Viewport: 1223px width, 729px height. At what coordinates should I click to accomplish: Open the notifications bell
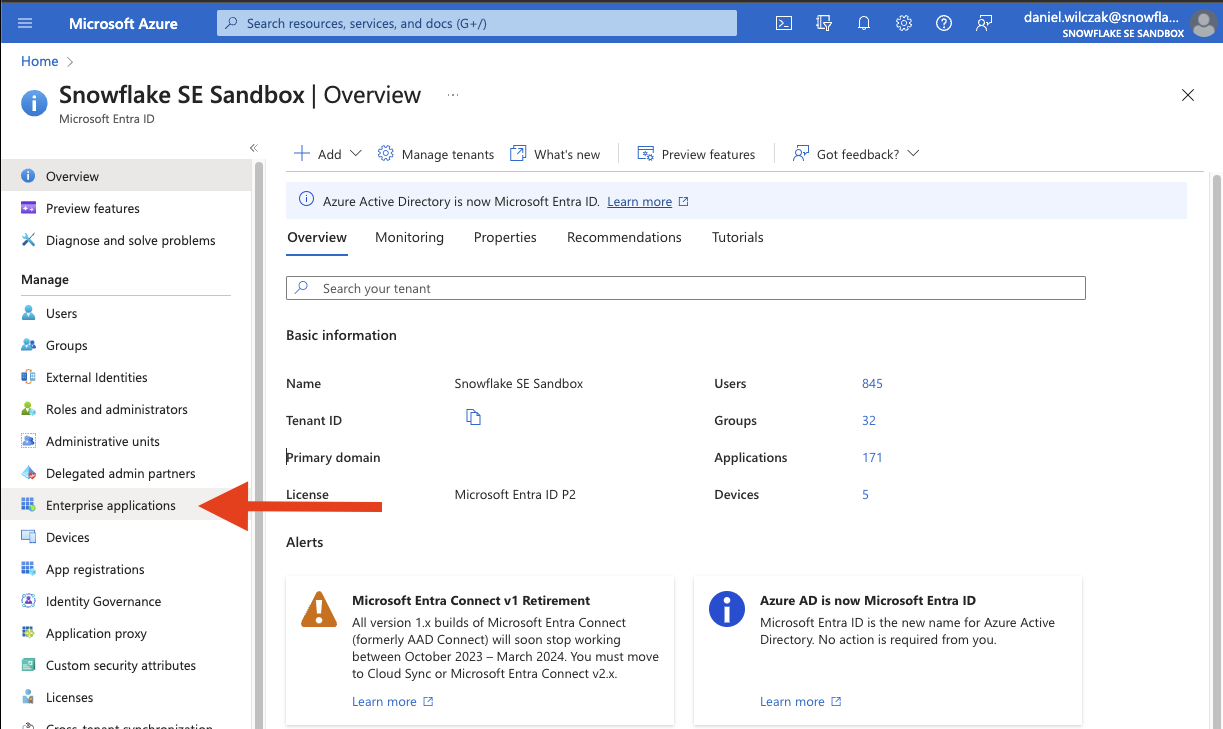(x=864, y=23)
